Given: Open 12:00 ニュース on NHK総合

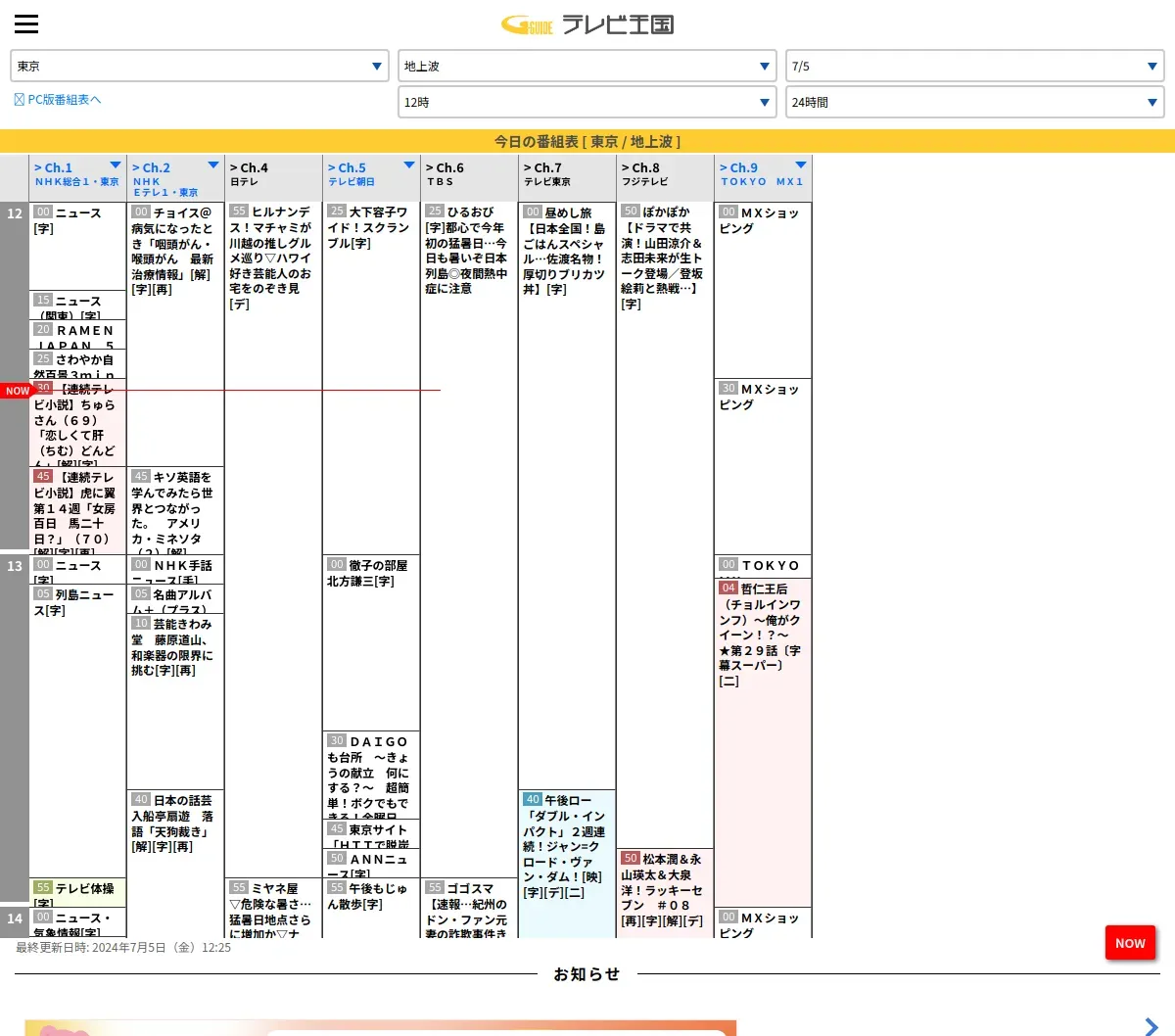Looking at the screenshot, I should [77, 247].
